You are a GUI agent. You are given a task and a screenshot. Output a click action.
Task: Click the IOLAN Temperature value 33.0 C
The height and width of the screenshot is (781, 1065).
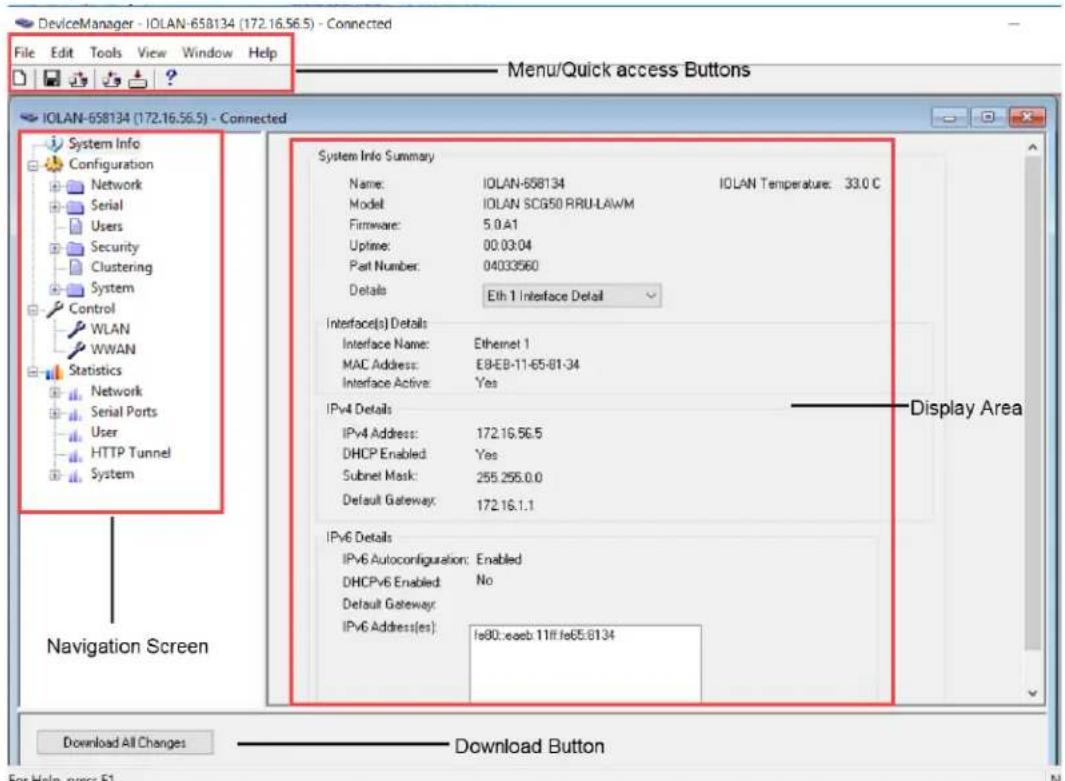[x=863, y=183]
